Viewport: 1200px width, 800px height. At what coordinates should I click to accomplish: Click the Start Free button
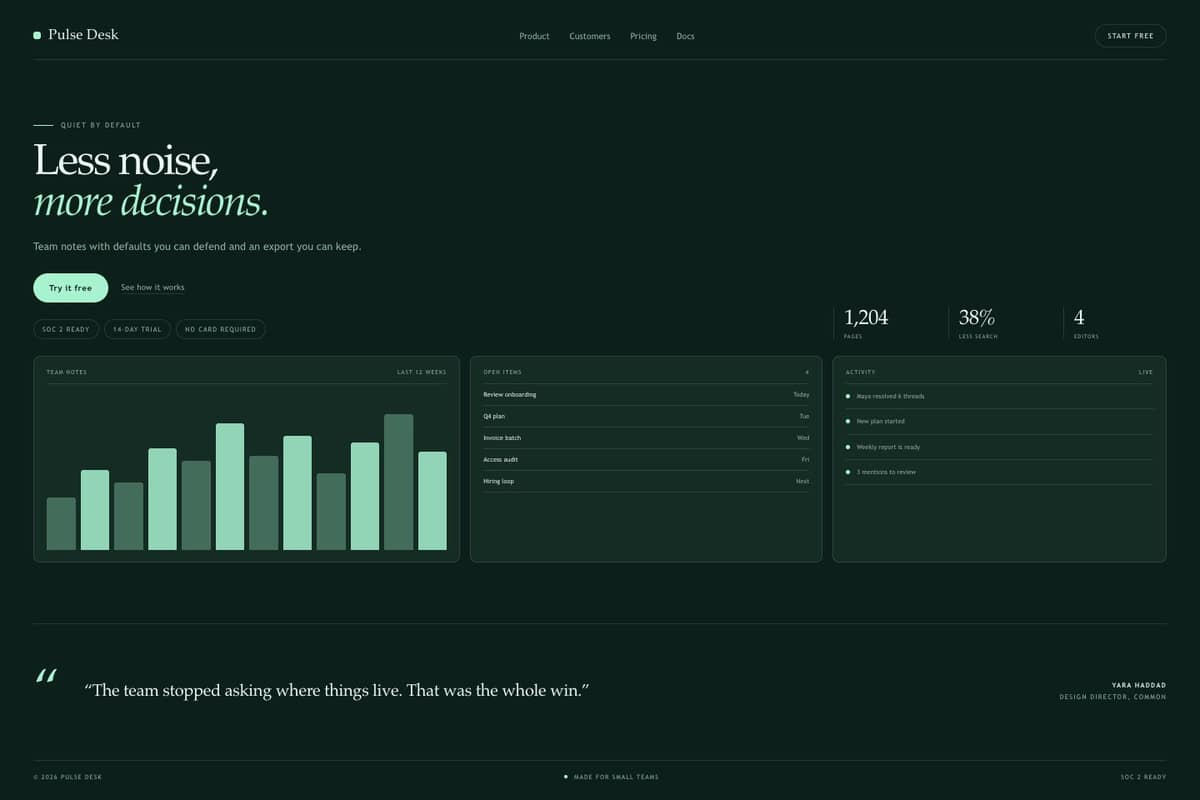click(x=1130, y=36)
